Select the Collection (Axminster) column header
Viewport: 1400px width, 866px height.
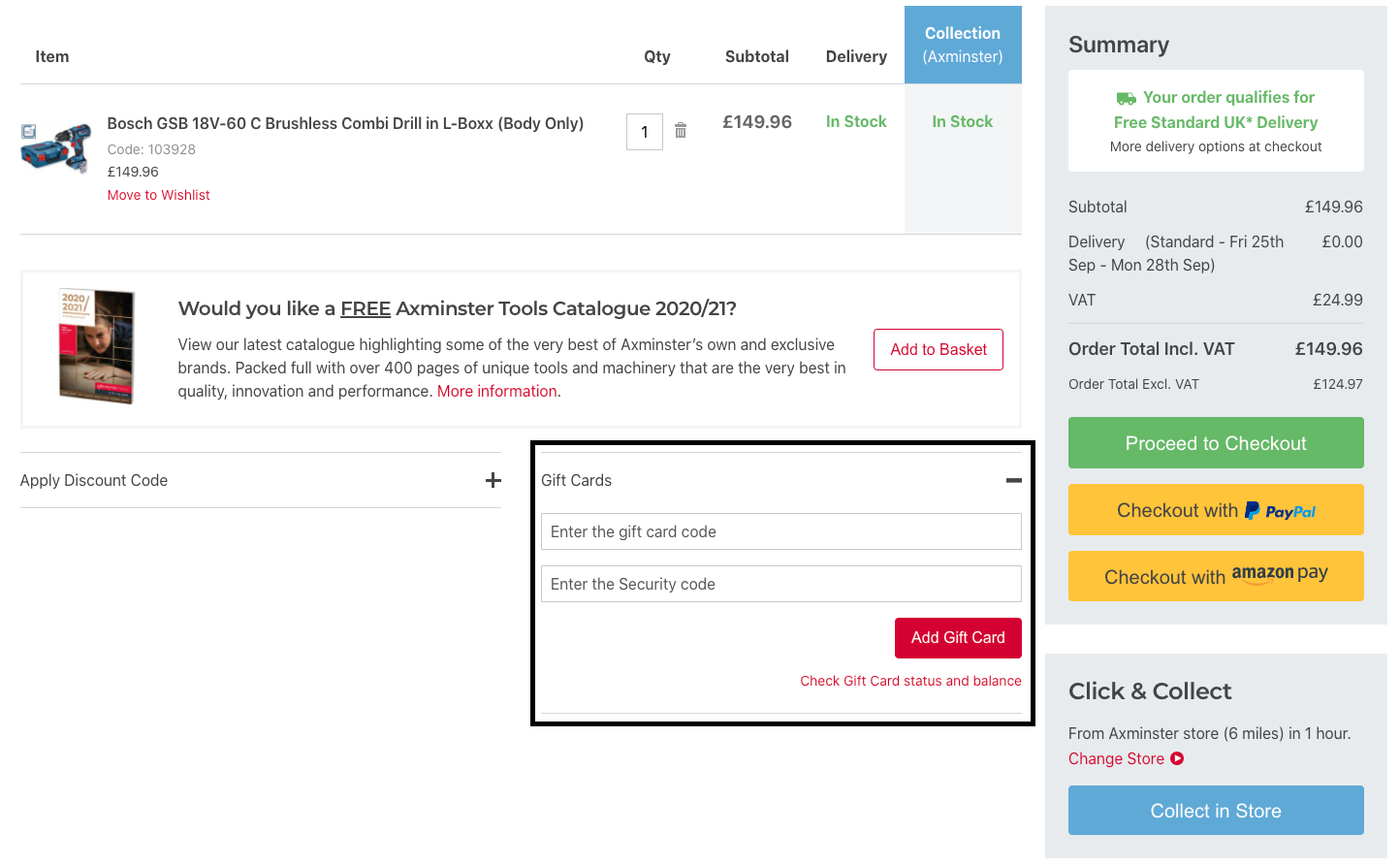click(963, 45)
